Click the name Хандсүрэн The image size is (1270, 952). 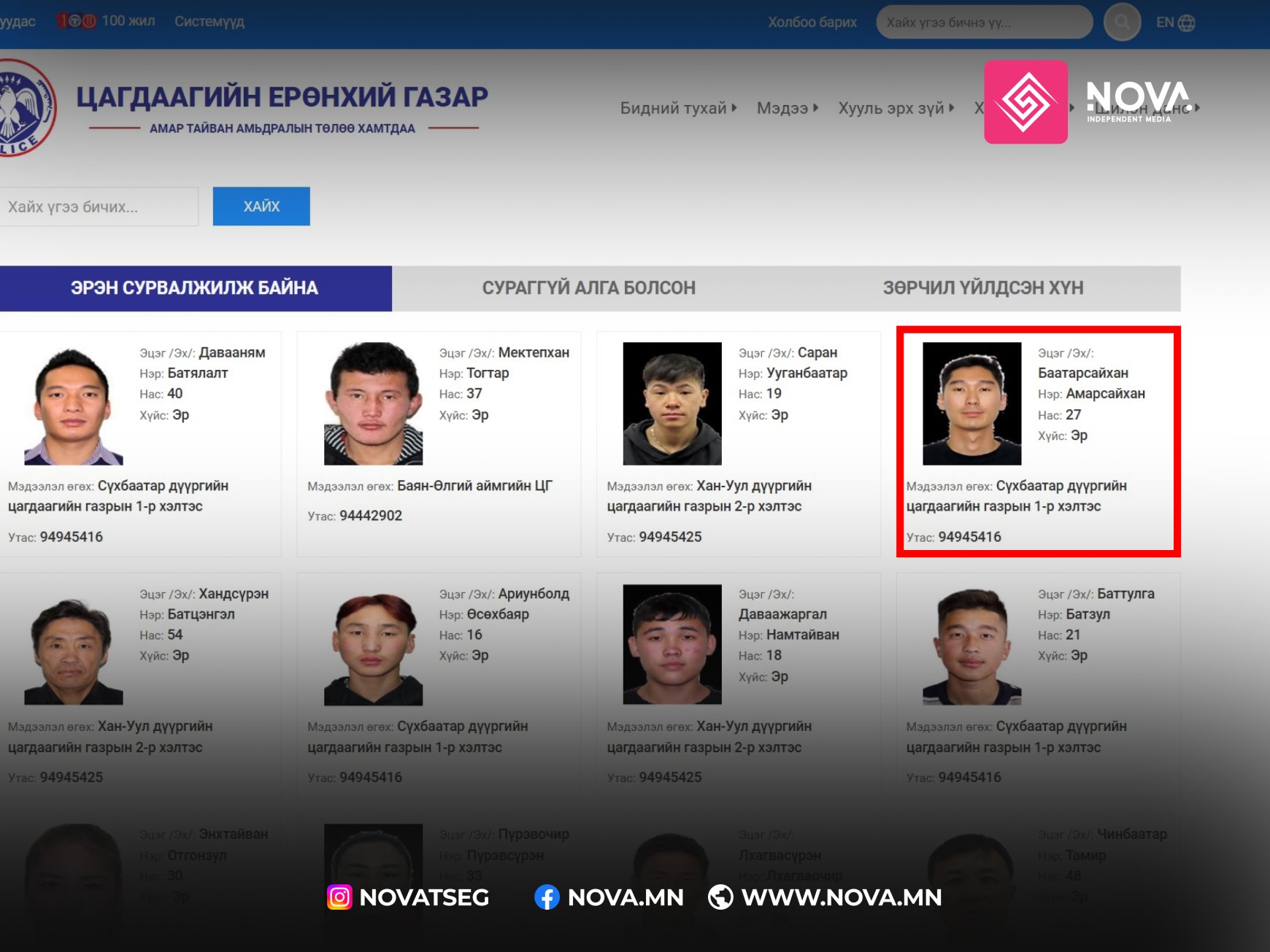(x=234, y=594)
